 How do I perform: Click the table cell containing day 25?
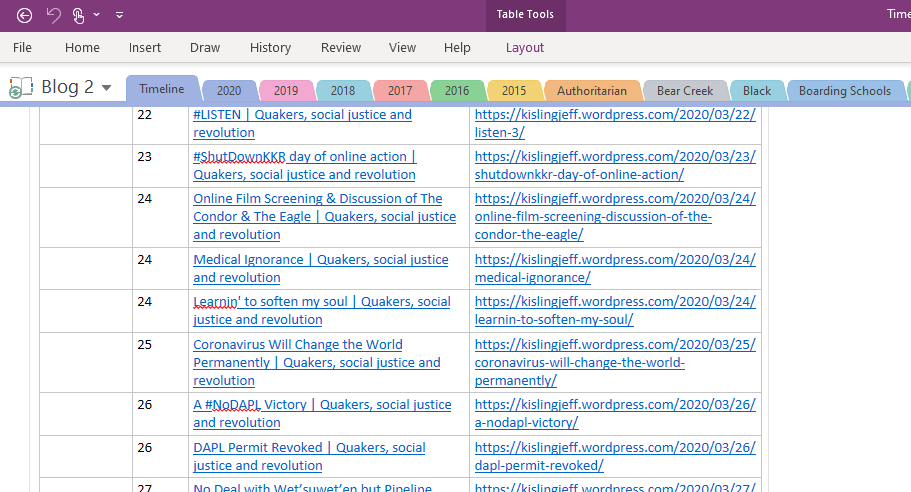[x=145, y=345]
